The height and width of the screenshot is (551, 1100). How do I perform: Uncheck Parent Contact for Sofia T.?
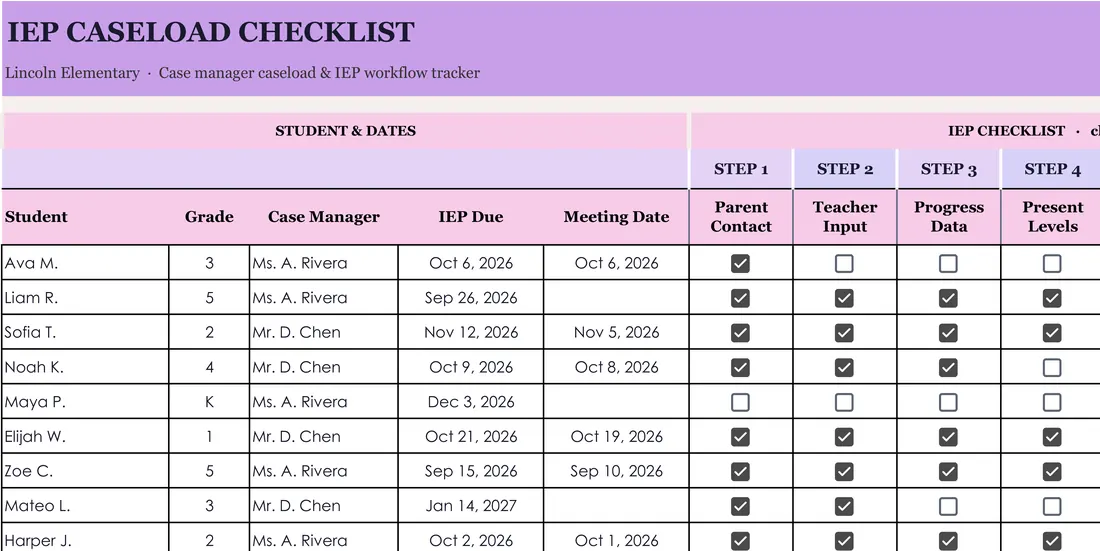coord(740,333)
